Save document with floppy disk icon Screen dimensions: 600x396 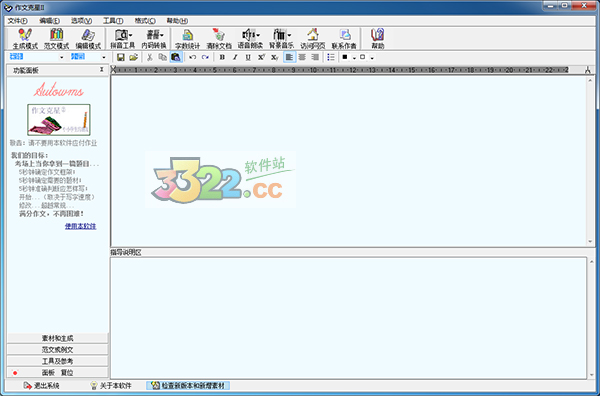[121, 57]
